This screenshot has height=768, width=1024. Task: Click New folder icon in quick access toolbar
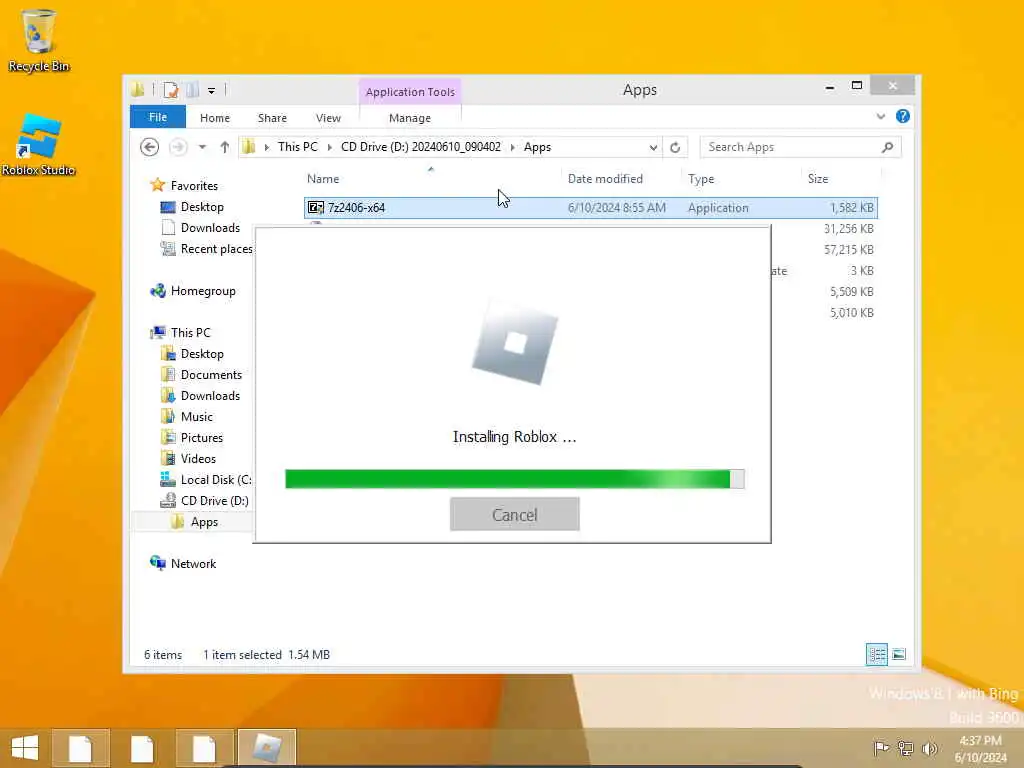pyautogui.click(x=192, y=90)
